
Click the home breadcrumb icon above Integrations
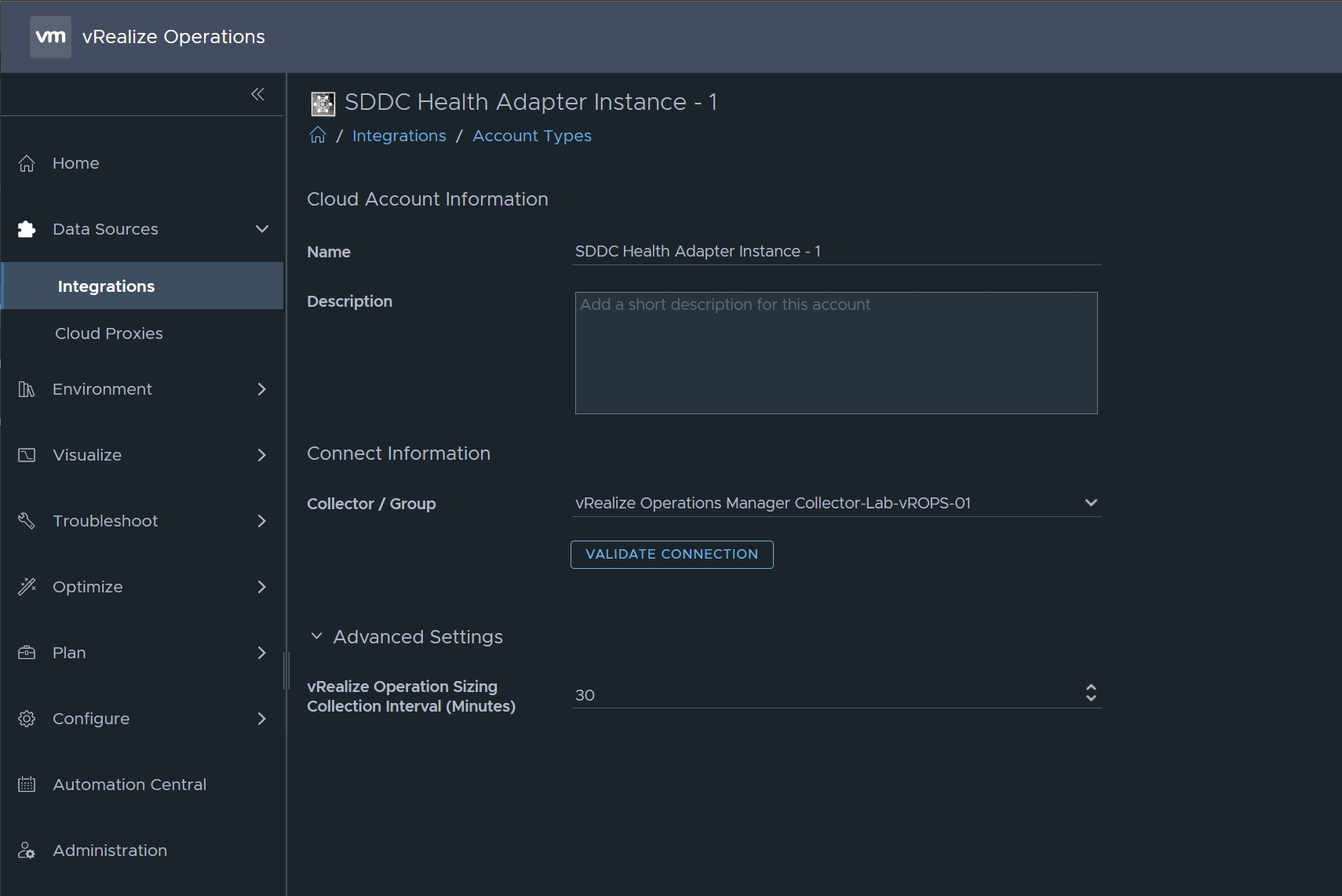click(x=317, y=134)
